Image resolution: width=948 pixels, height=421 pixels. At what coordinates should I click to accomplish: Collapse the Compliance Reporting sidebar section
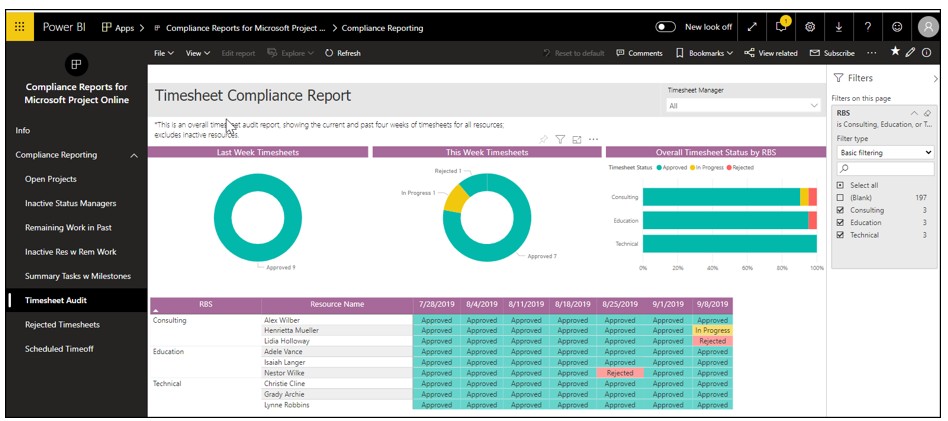(x=134, y=155)
